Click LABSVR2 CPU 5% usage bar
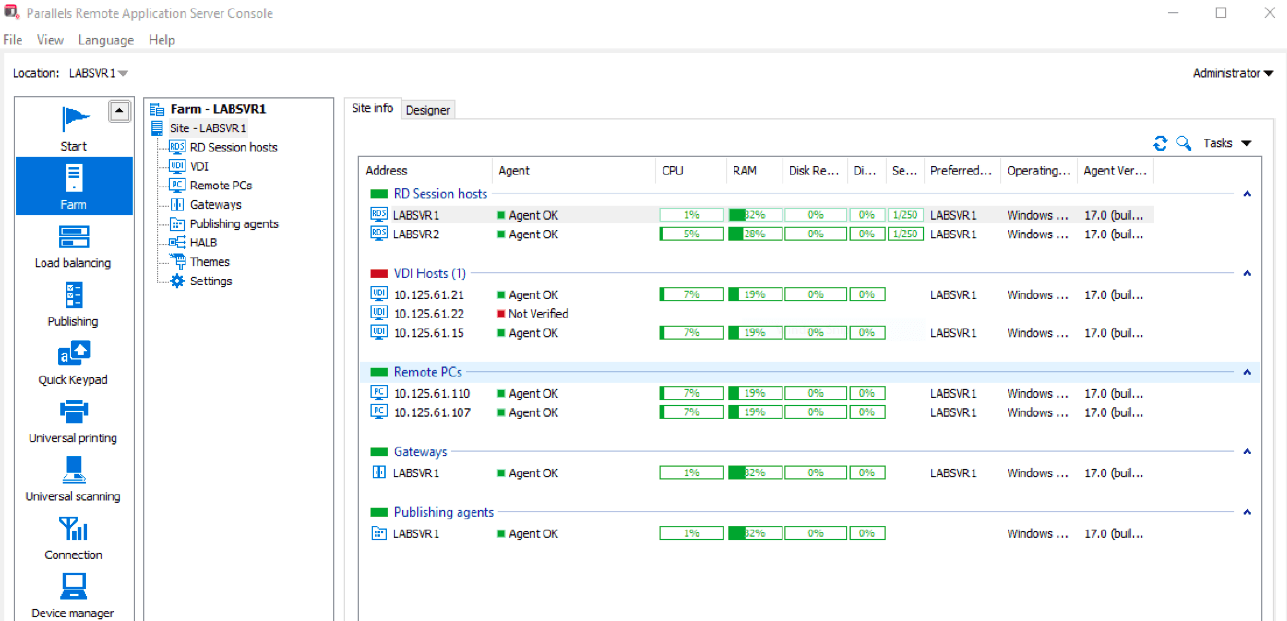Screen dimensions: 1287x621 point(691,234)
